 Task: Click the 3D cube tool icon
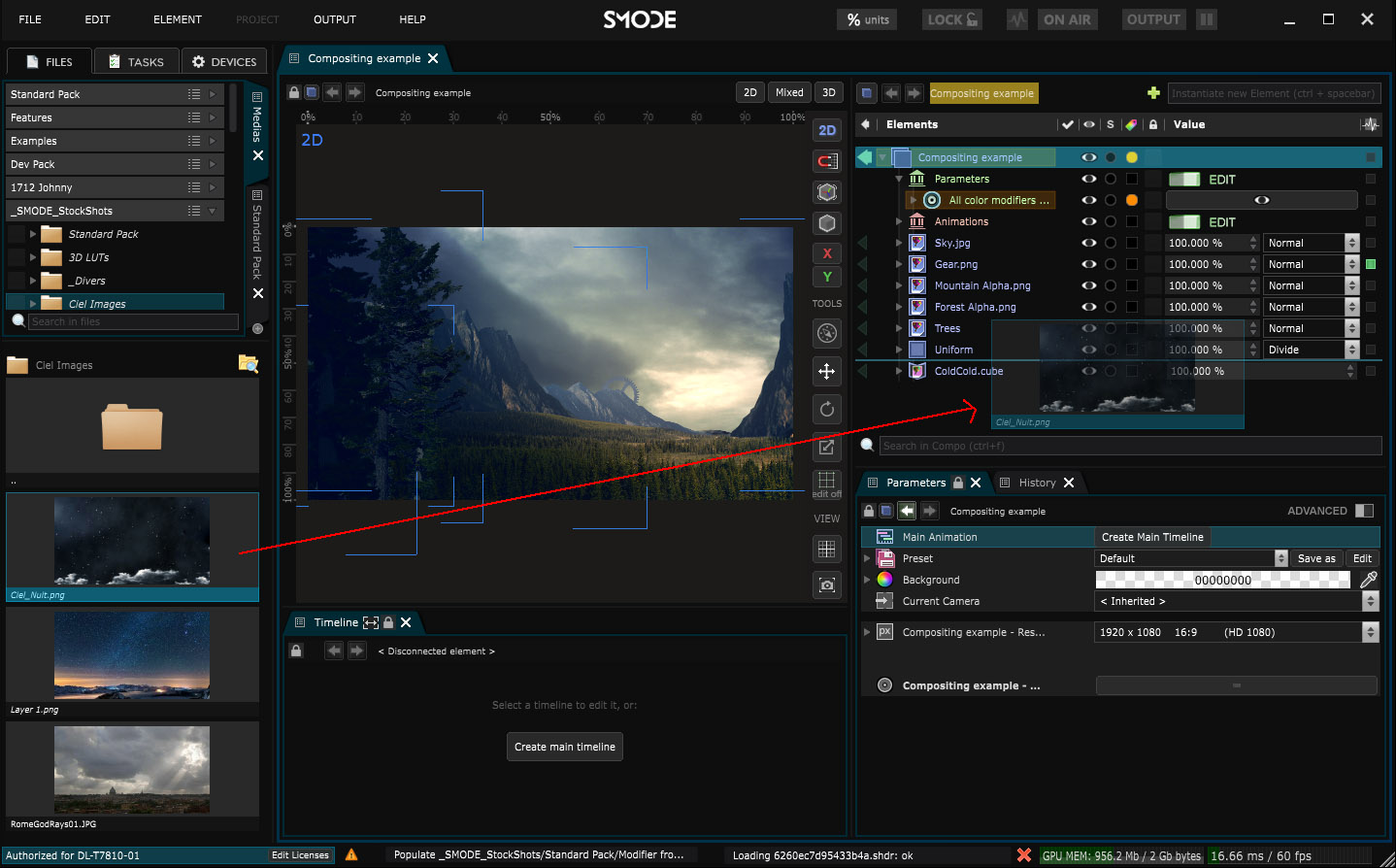[827, 223]
